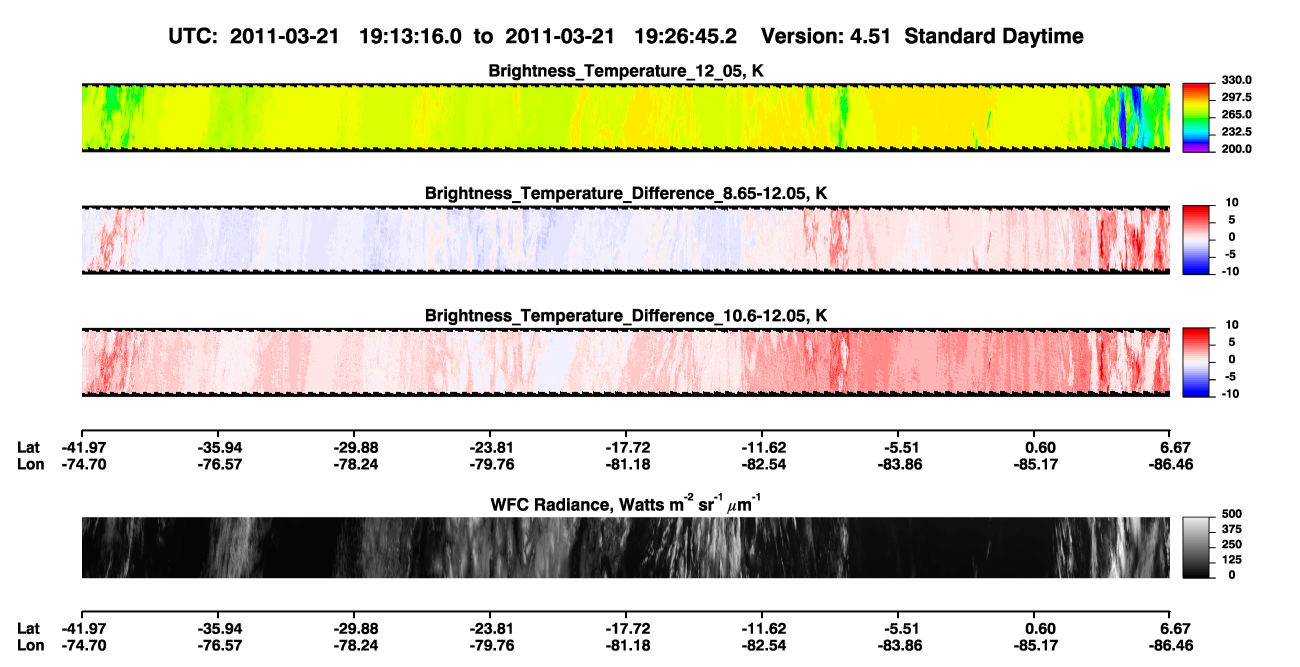
Task: Click latitude -5.51 on the upper axis
Action: [x=902, y=447]
